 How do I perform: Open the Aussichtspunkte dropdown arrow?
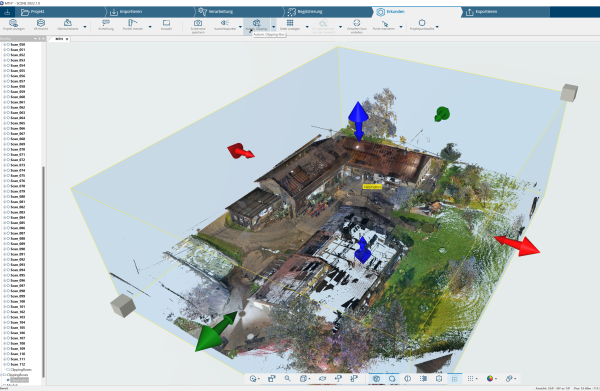[x=240, y=27]
